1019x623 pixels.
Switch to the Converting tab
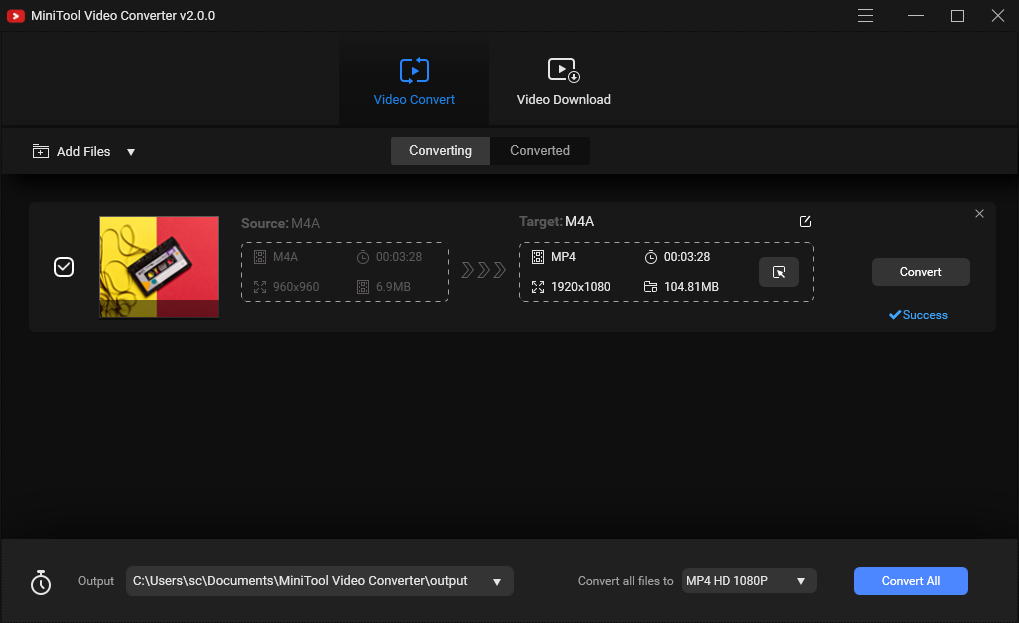[439, 150]
